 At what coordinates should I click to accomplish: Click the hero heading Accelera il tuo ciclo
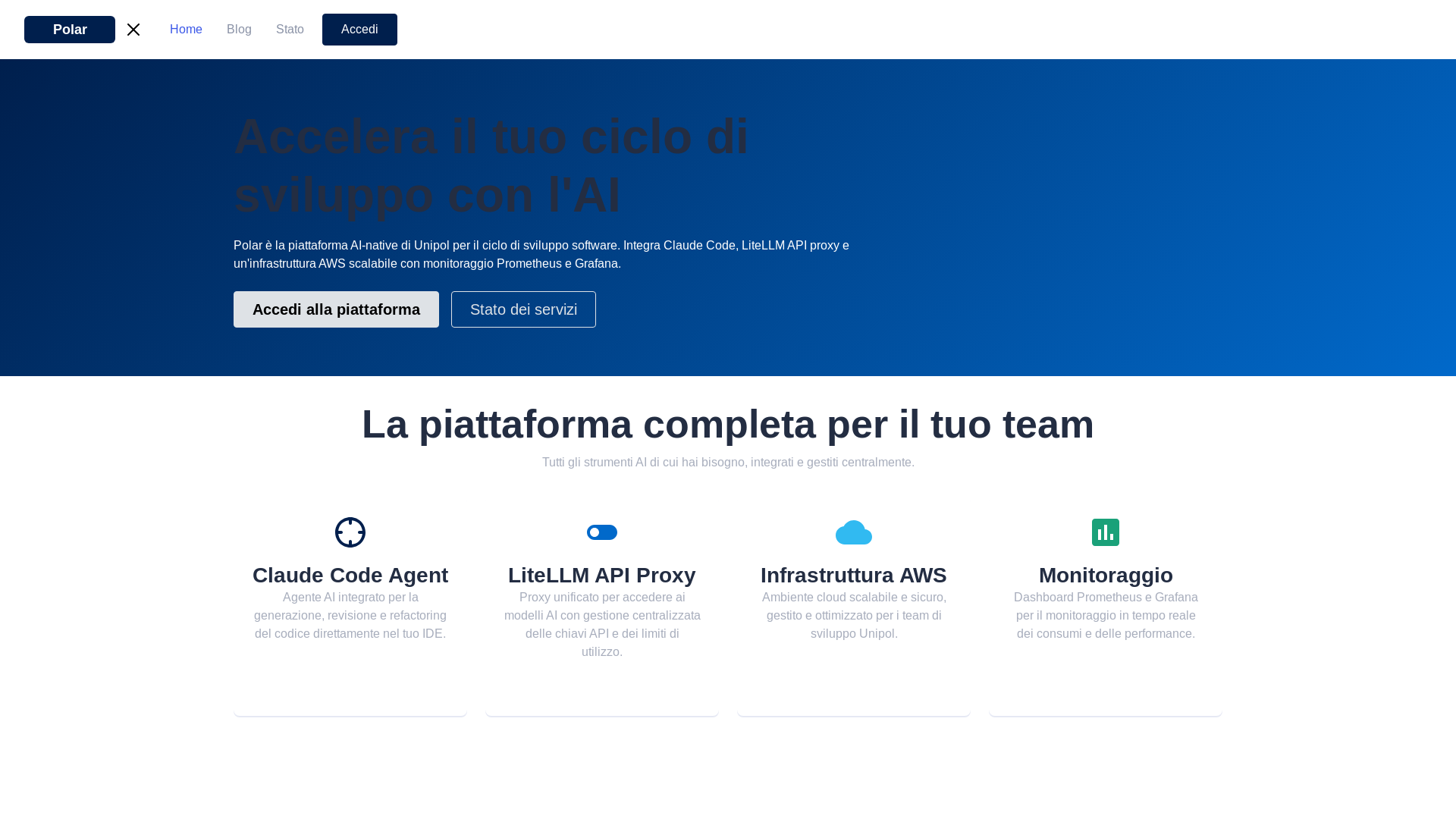coord(491,166)
